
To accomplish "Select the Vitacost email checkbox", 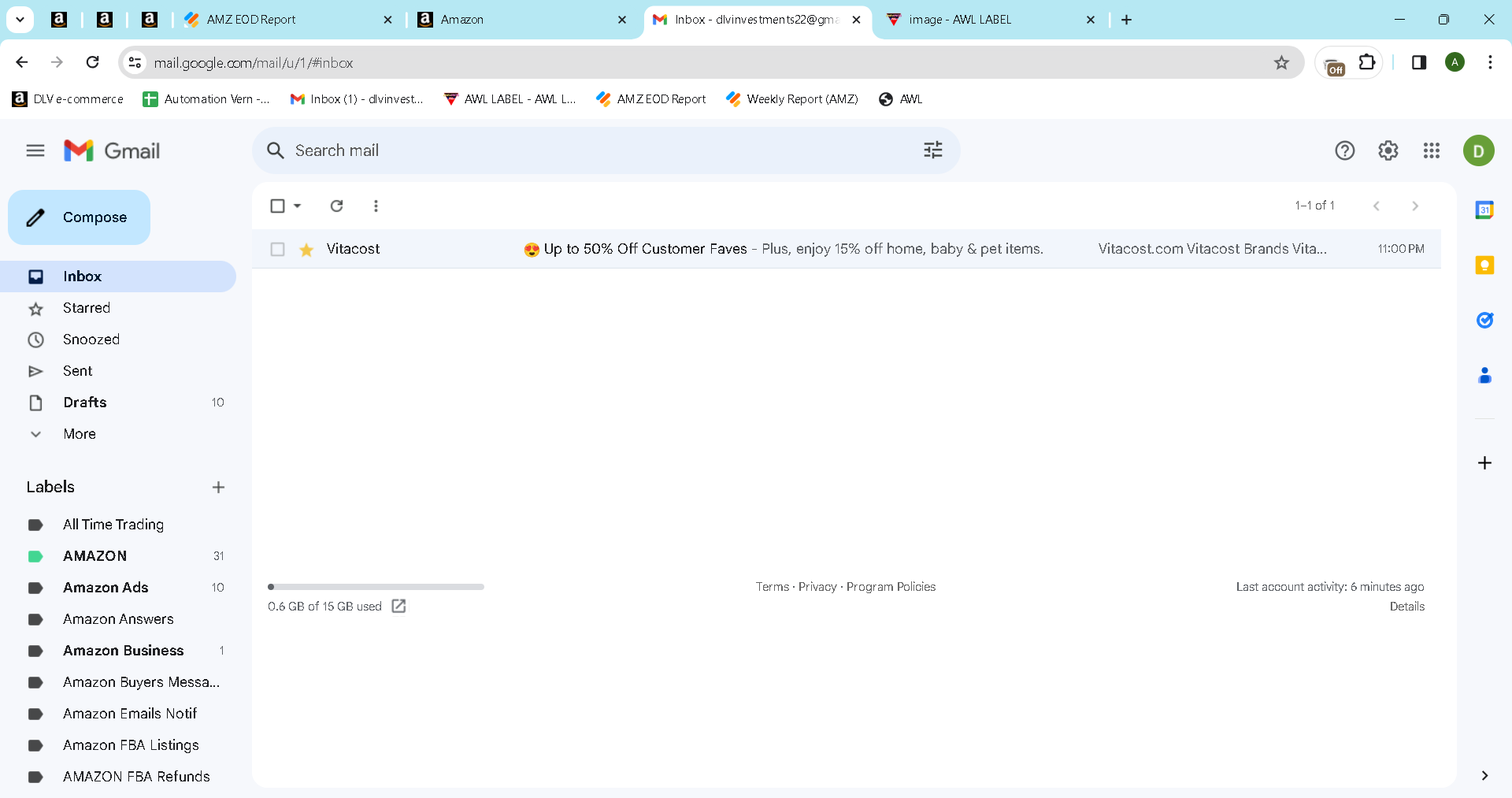I will coord(277,249).
